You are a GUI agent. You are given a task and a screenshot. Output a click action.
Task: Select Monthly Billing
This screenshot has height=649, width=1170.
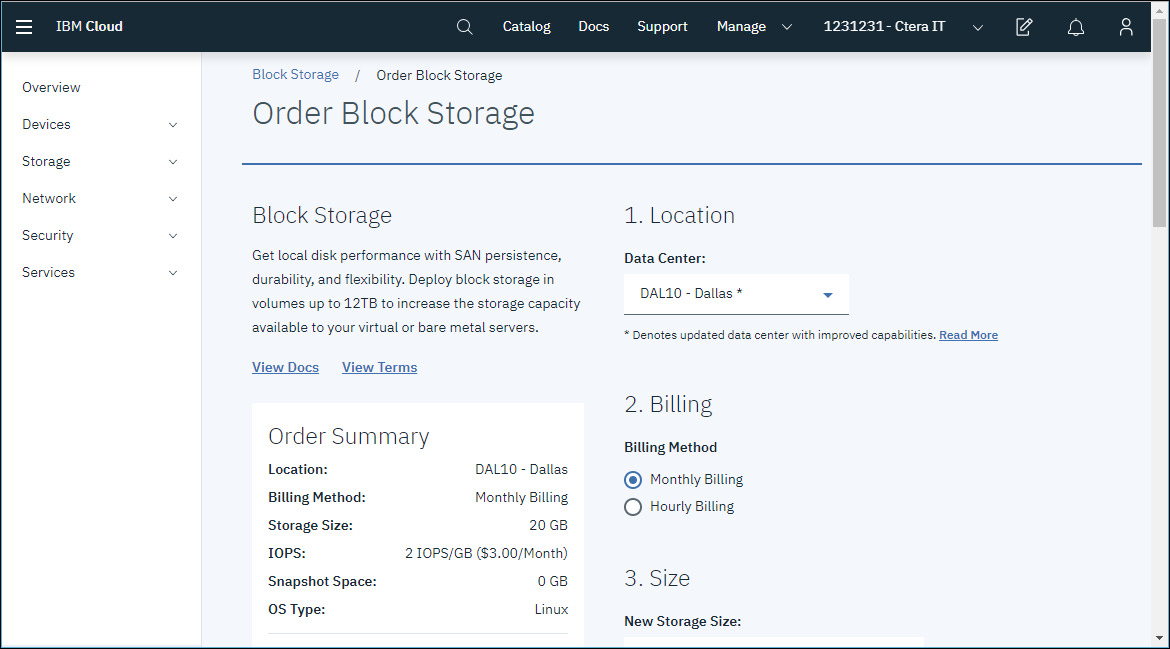pyautogui.click(x=632, y=479)
